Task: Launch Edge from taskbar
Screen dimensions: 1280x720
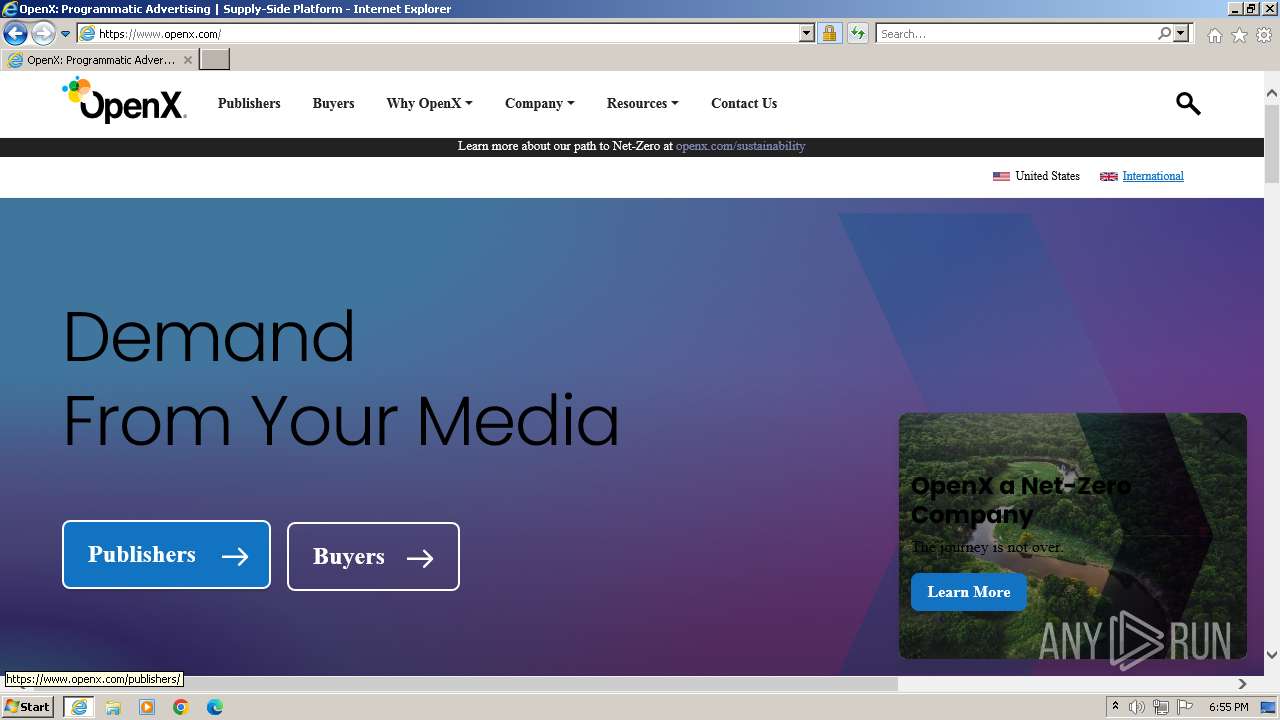Action: pos(215,707)
